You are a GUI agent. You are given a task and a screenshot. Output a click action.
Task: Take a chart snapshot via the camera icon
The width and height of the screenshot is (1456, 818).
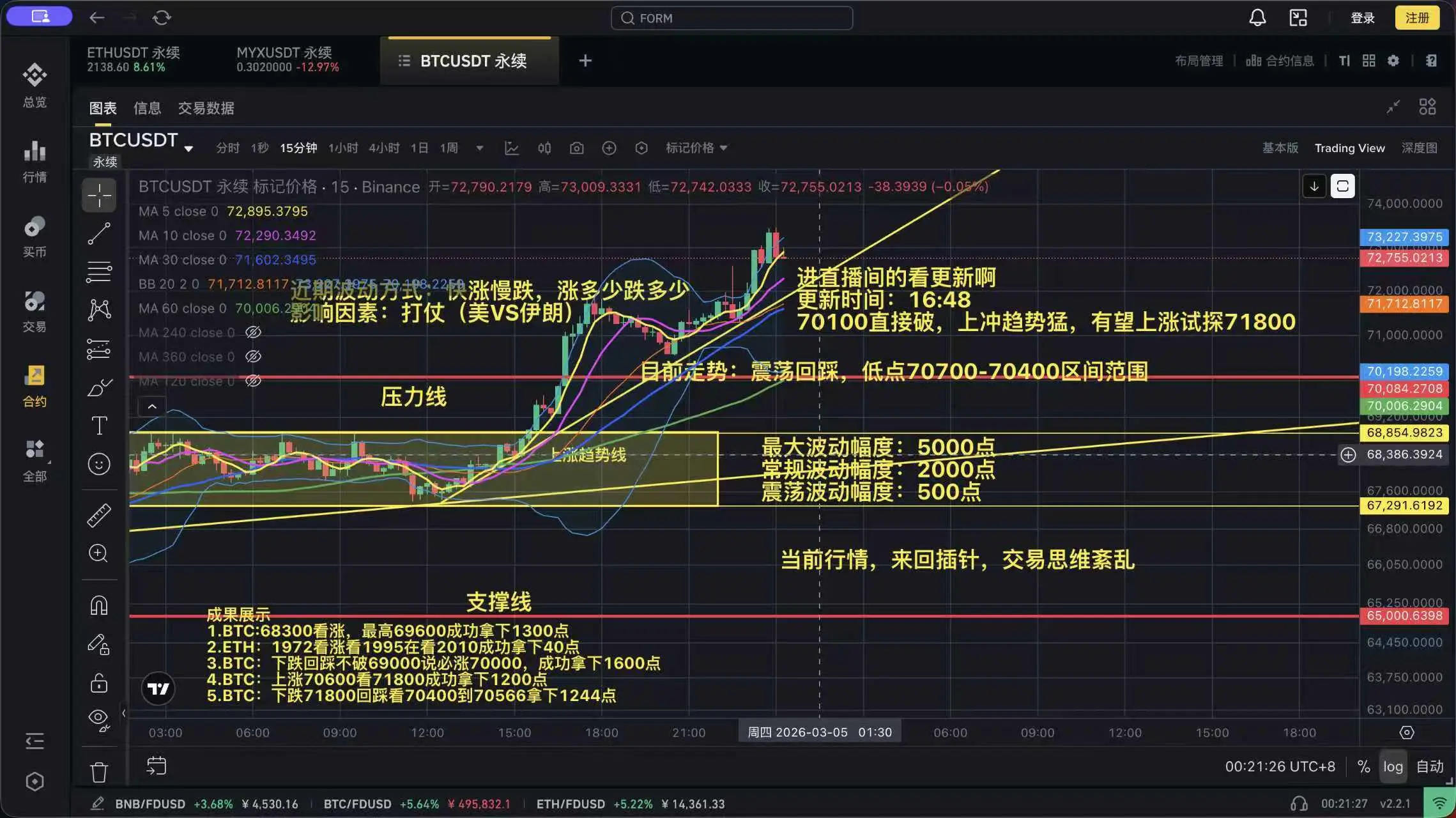pyautogui.click(x=576, y=148)
